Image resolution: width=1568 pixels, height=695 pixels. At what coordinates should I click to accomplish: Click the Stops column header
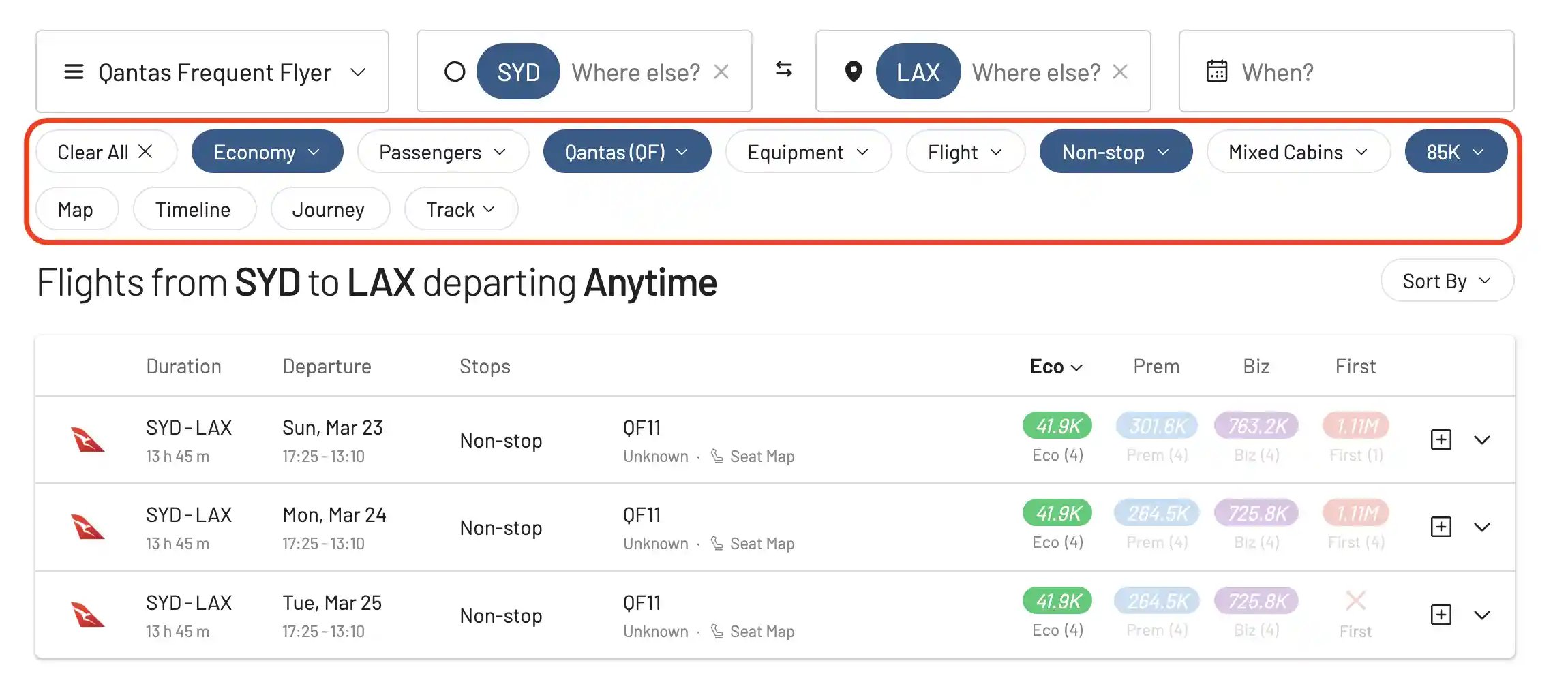(x=485, y=367)
